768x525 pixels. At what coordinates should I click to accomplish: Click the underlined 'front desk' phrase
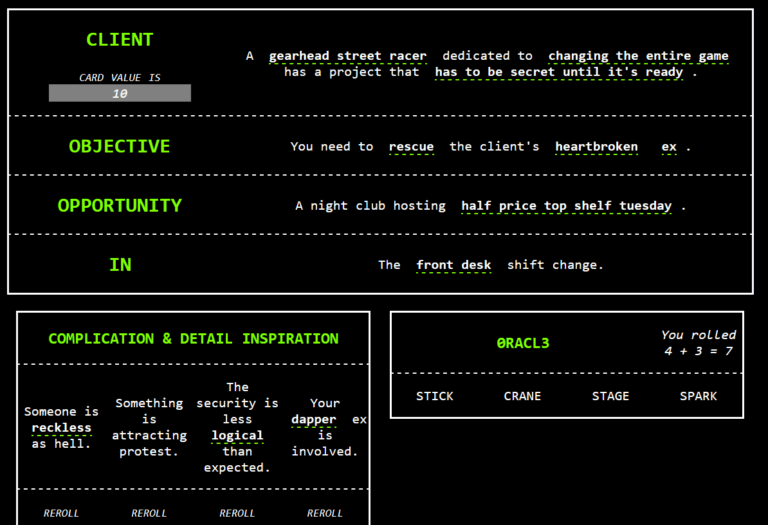454,265
